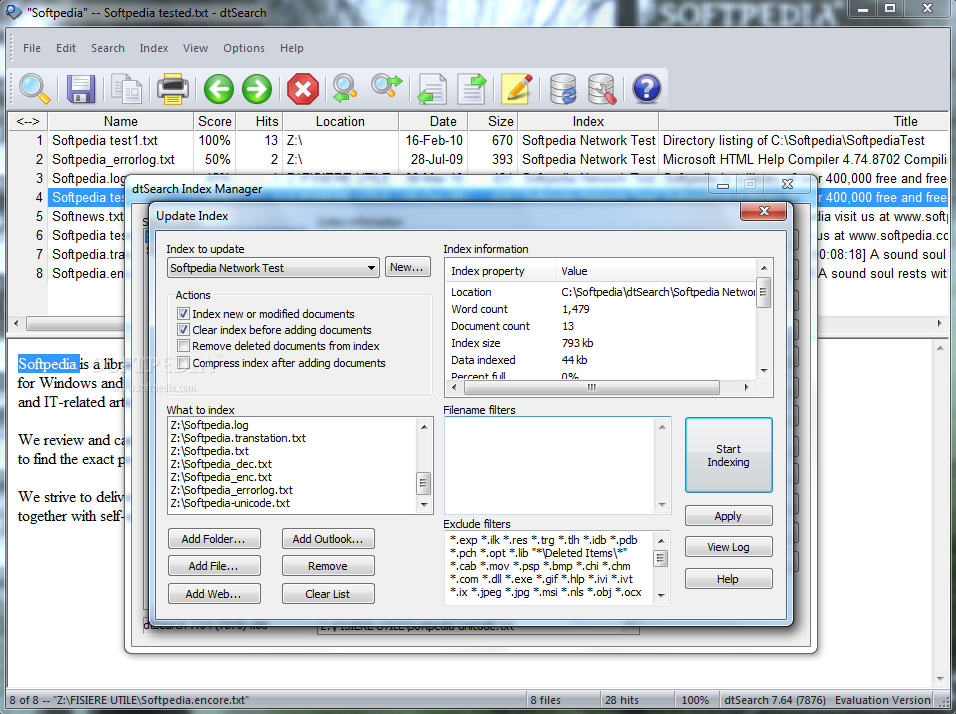The image size is (956, 714).
Task: Open the File menu
Action: [x=32, y=48]
